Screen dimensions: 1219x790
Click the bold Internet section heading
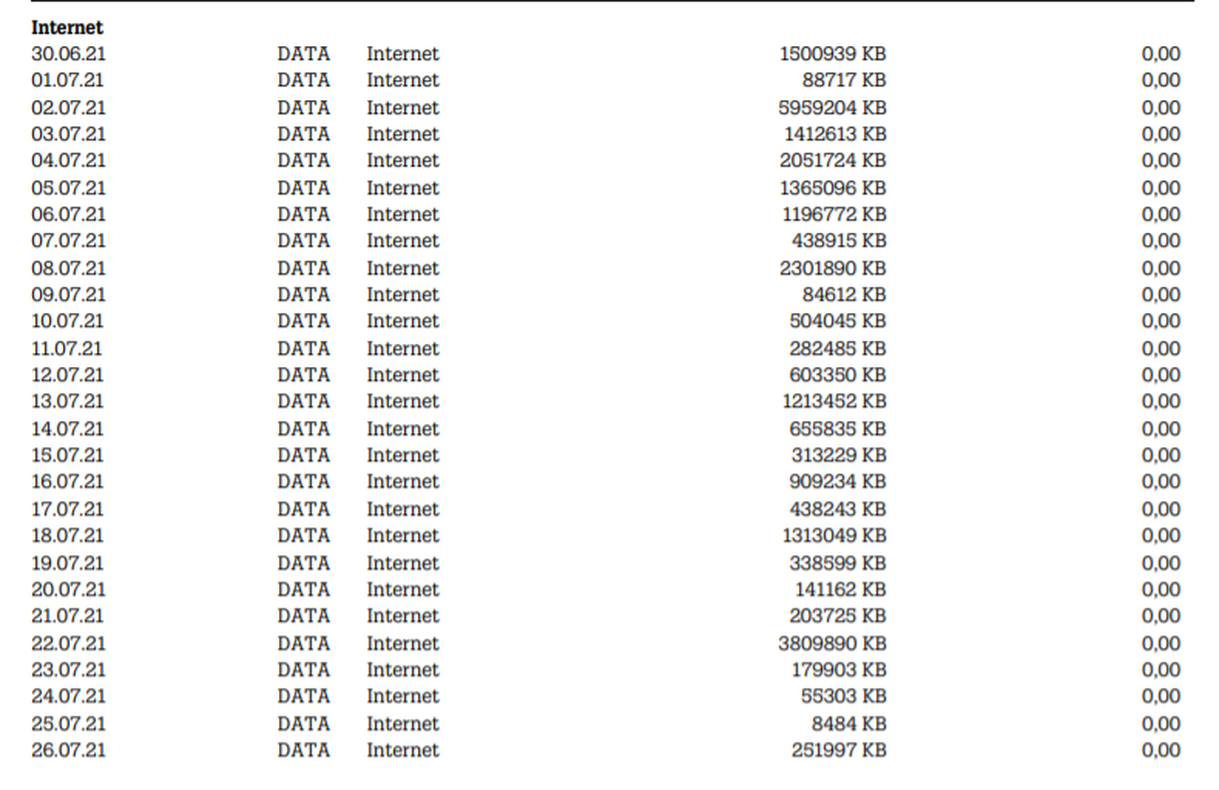click(x=67, y=28)
